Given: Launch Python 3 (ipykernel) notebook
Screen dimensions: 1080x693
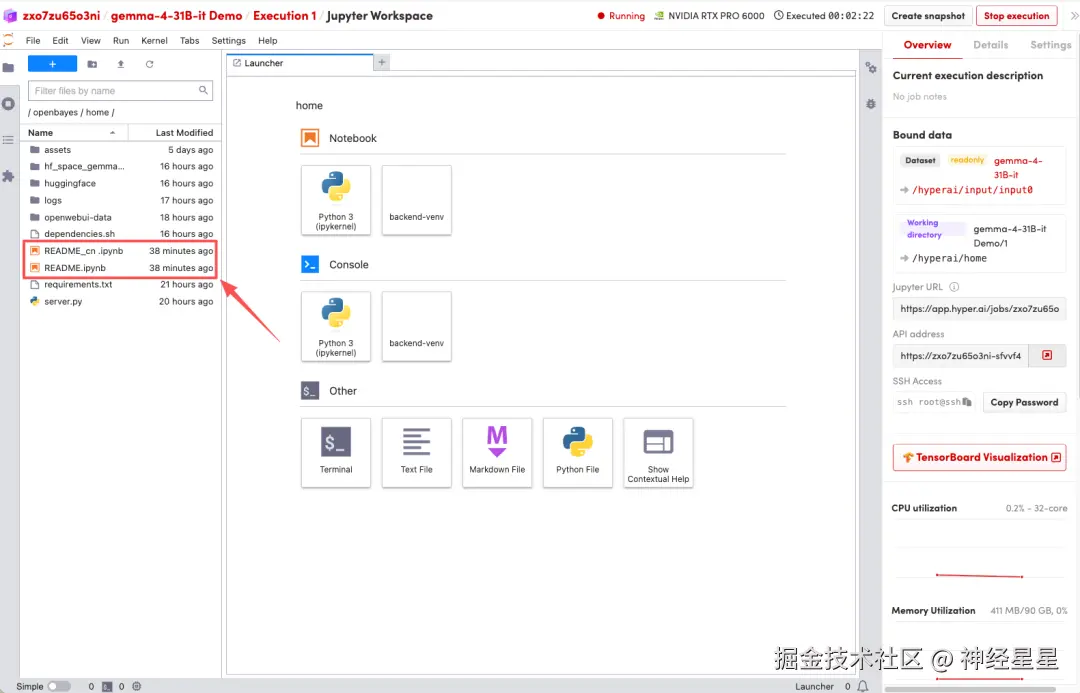Looking at the screenshot, I should (x=336, y=200).
